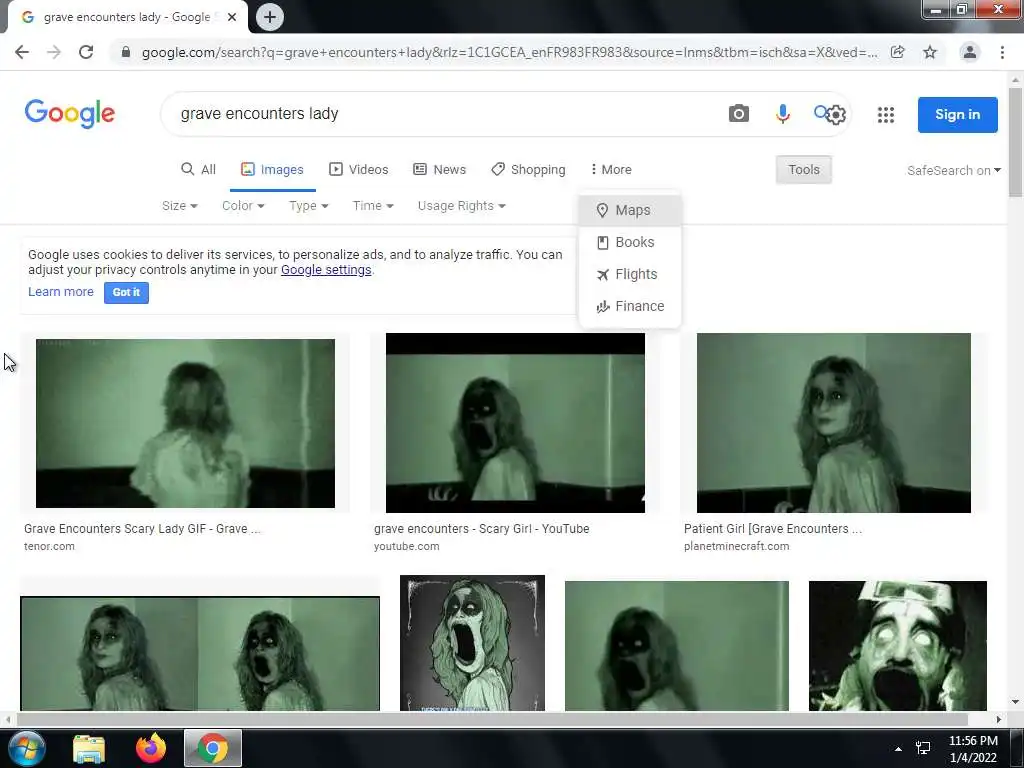Switch to the Shopping tab

(x=528, y=170)
